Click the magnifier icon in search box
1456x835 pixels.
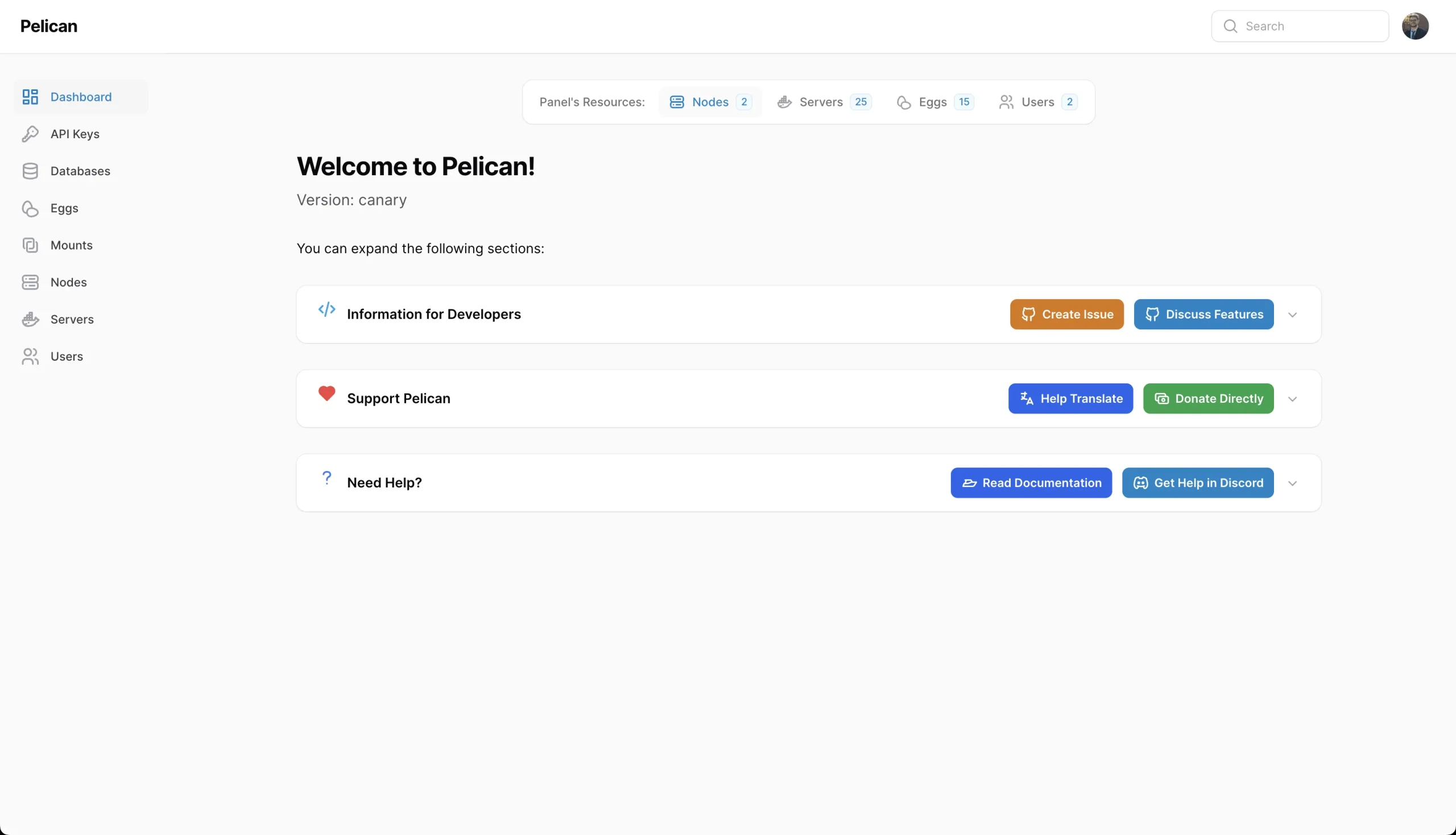point(1230,26)
